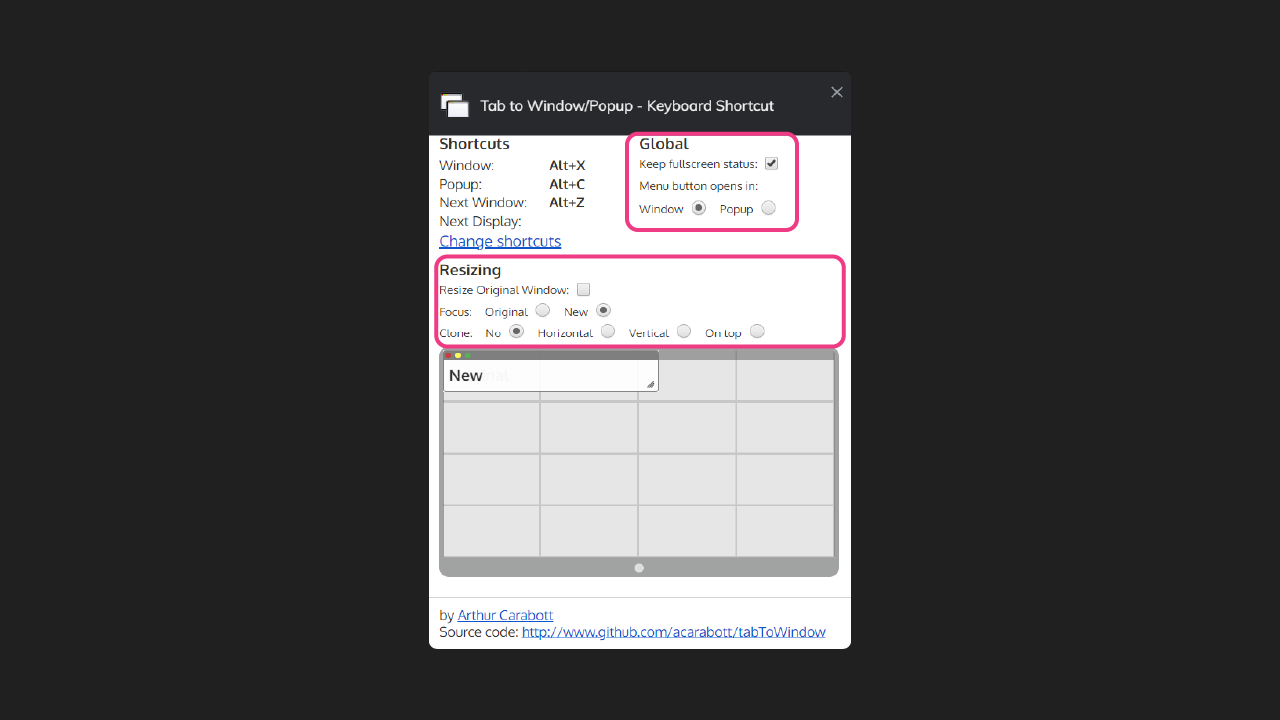Image resolution: width=1280 pixels, height=720 pixels.
Task: Click the green traffic-light dot on the preview window
Action: [467, 355]
